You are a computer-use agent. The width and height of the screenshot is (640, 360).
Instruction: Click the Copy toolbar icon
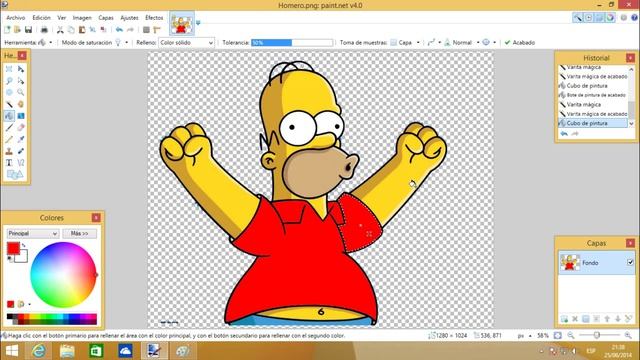point(71,29)
